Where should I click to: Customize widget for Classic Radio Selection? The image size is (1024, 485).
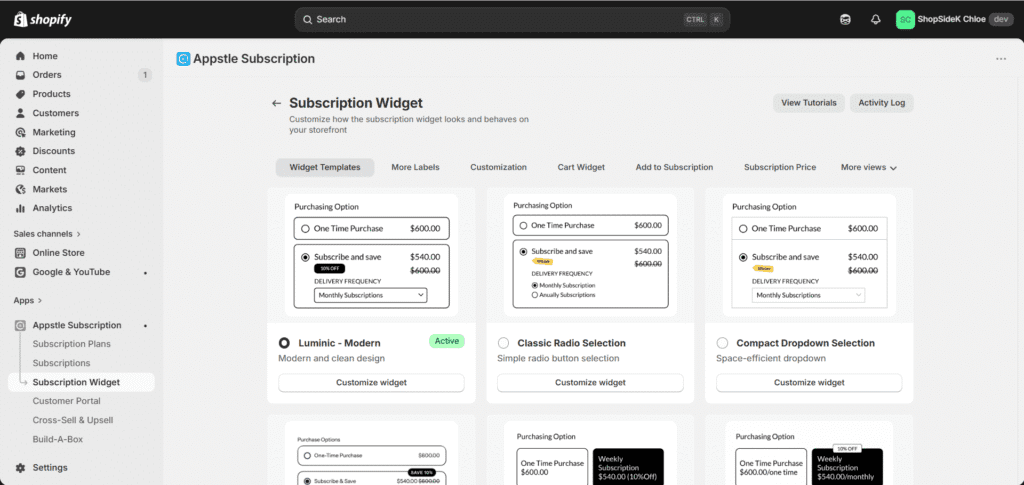click(x=590, y=383)
